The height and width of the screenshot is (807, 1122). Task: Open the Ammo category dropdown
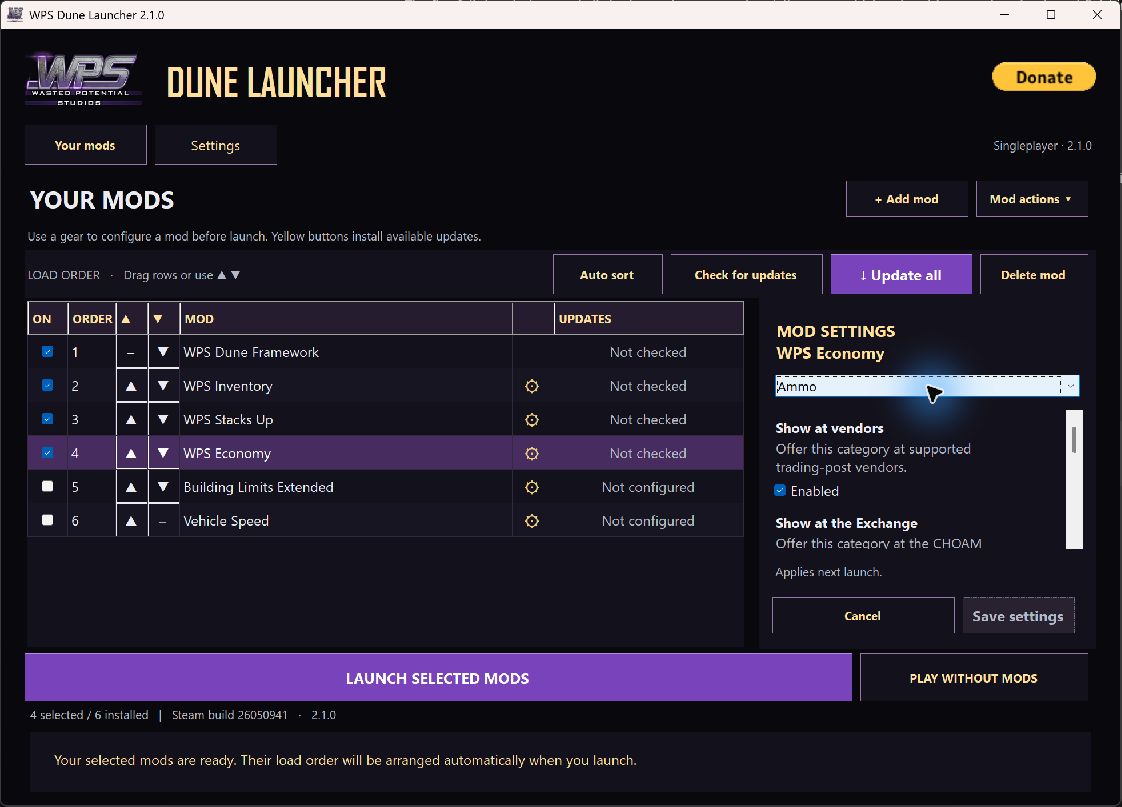point(927,386)
